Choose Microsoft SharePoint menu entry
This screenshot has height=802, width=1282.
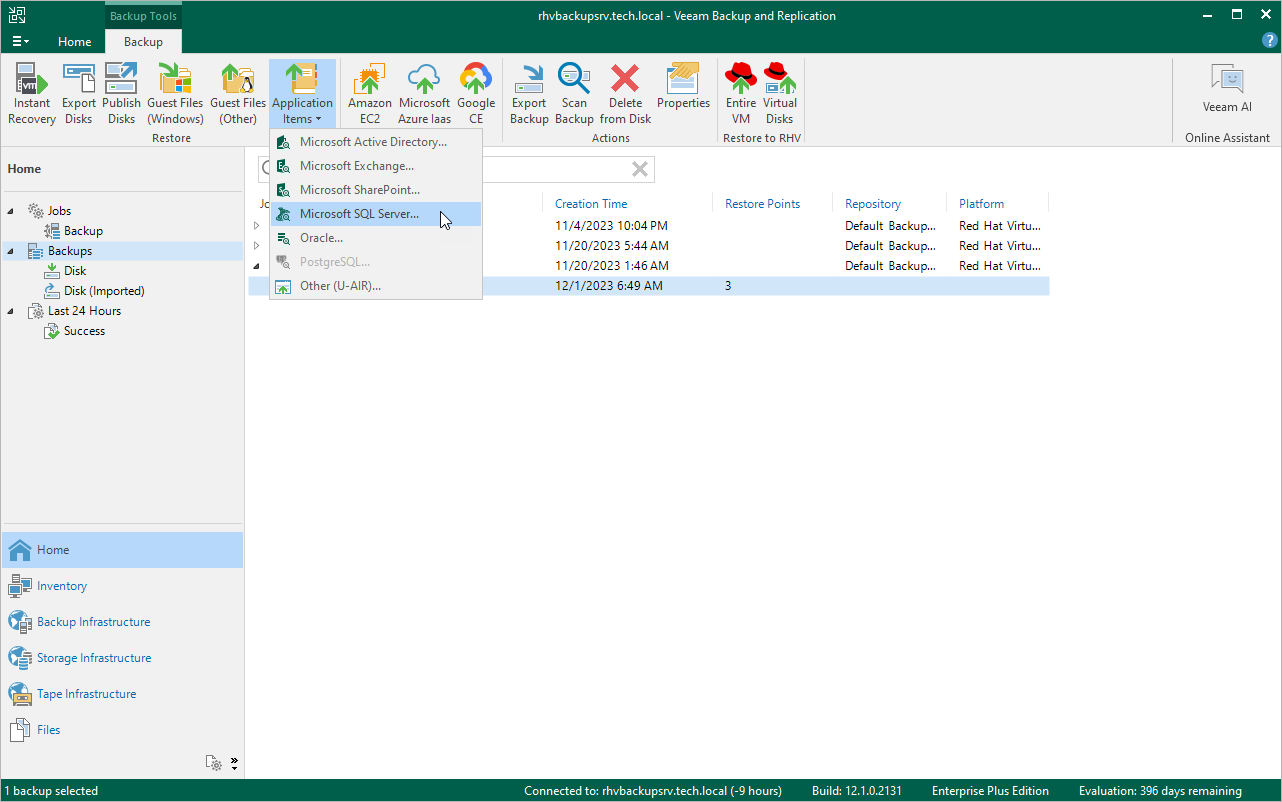coord(376,190)
